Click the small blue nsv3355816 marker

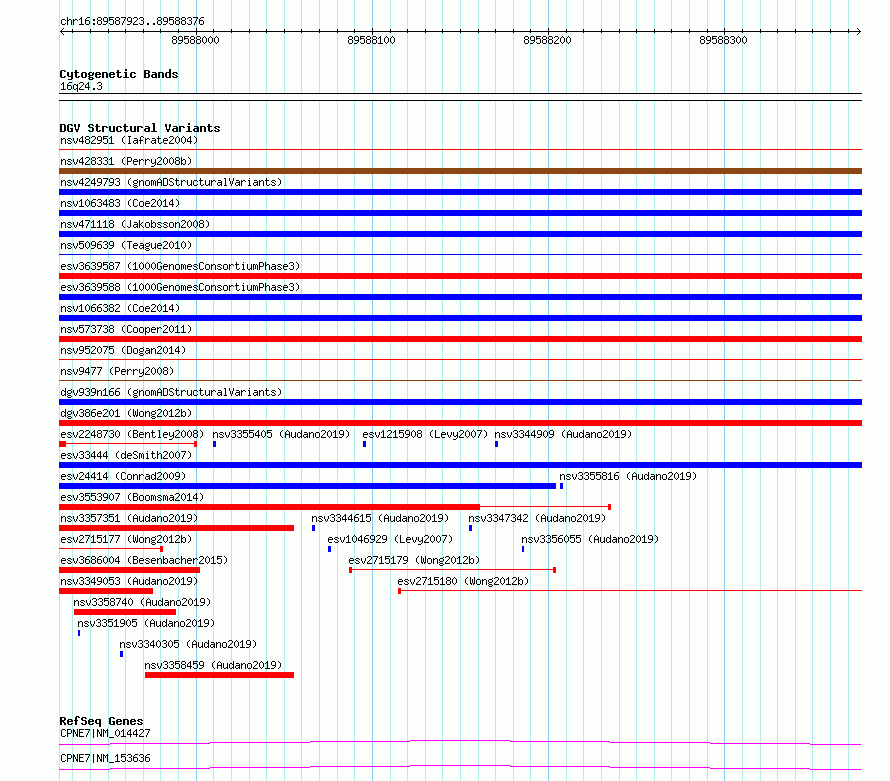[x=561, y=486]
